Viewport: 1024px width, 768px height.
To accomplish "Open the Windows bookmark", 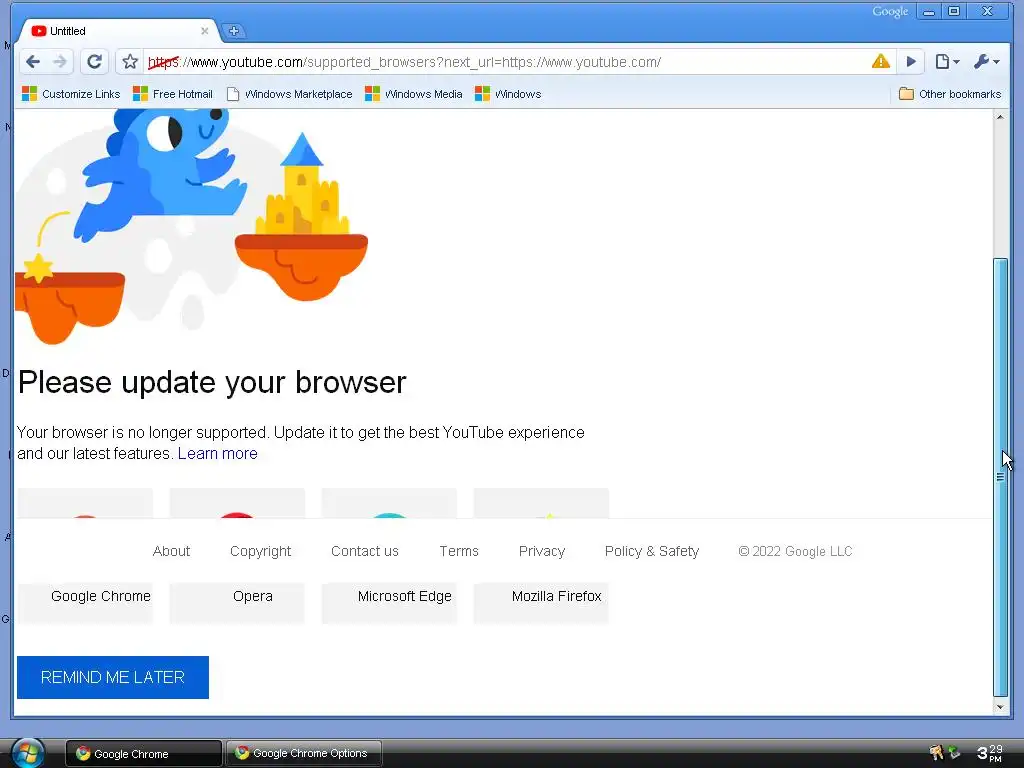I will coord(508,94).
